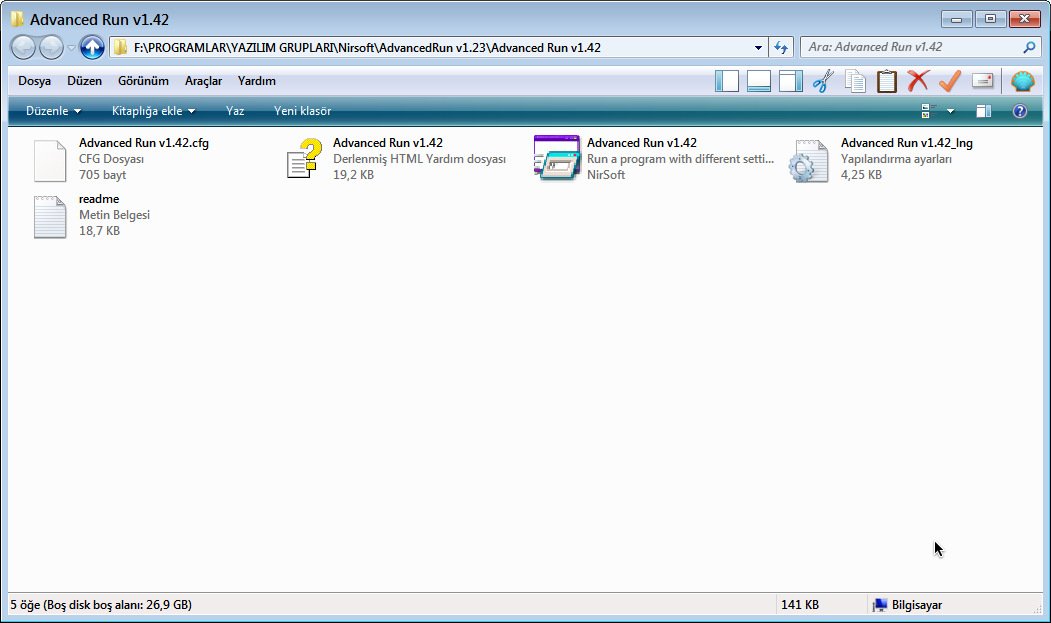The width and height of the screenshot is (1051, 623).
Task: Go up one folder with blue Up arrow
Action: point(92,47)
